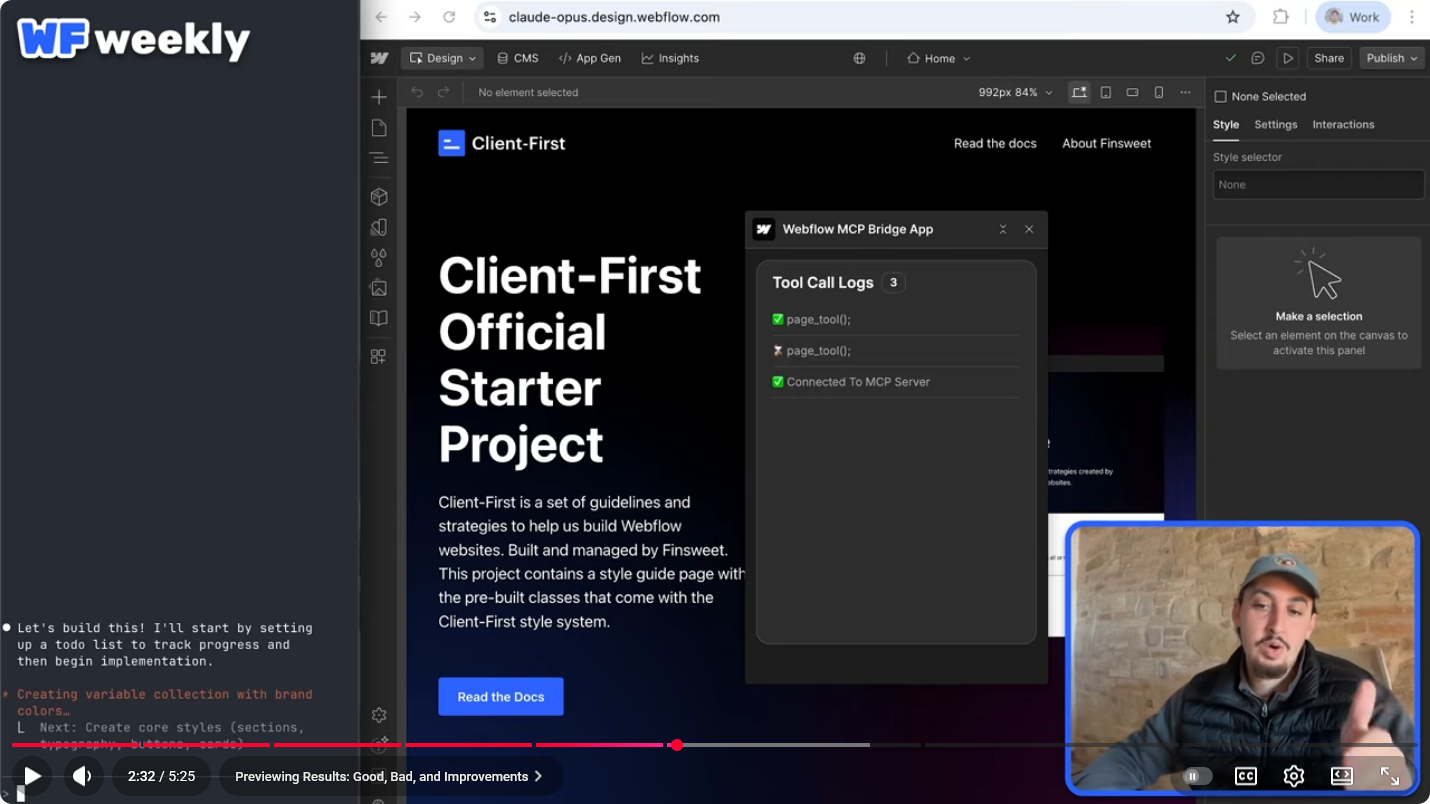Open video settings gear

click(x=1294, y=776)
